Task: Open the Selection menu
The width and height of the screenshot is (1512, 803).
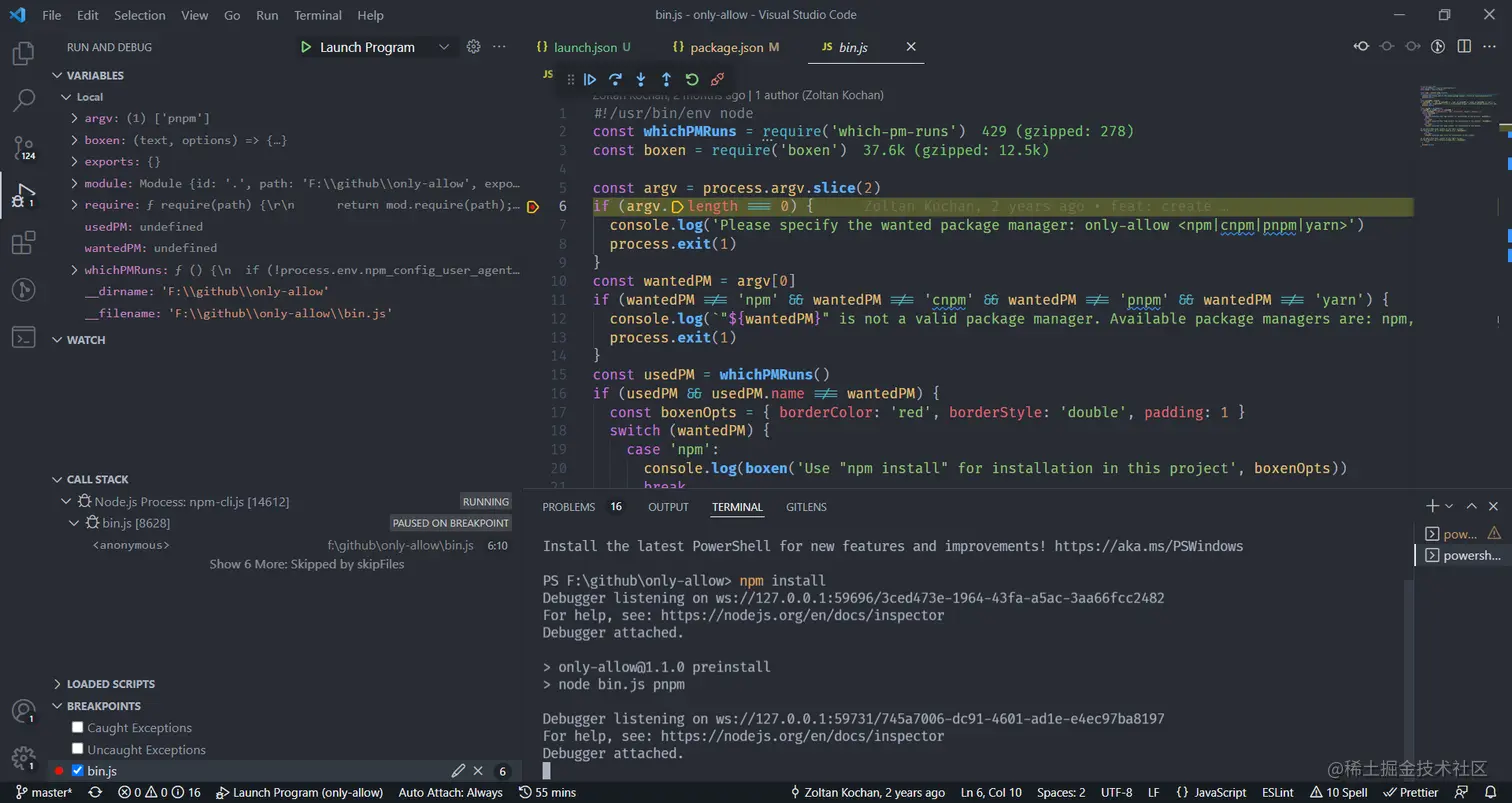Action: coord(140,15)
